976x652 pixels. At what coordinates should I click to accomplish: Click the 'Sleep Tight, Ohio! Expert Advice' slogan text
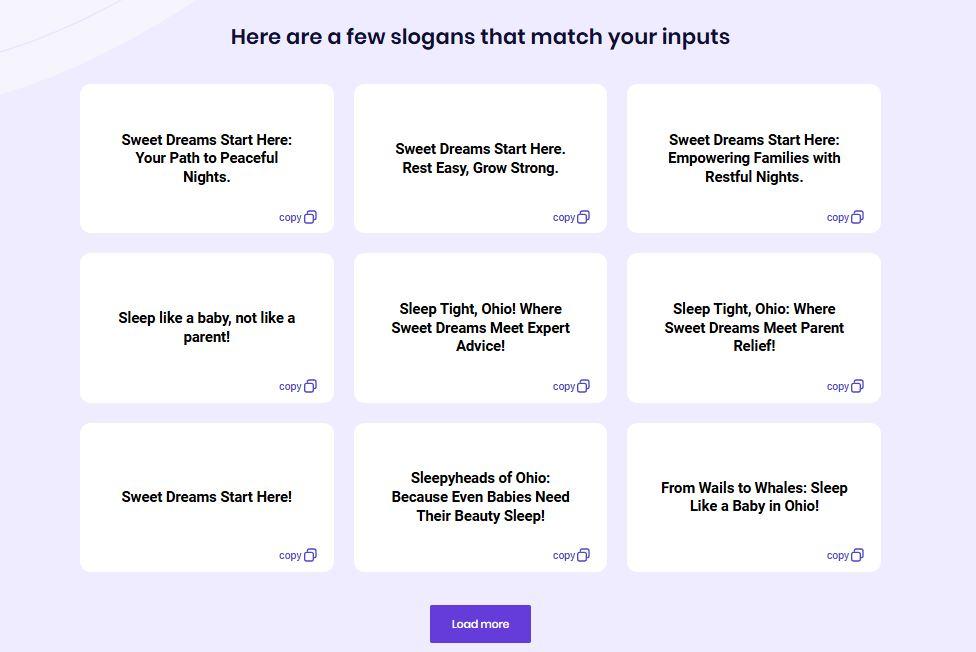pyautogui.click(x=480, y=327)
